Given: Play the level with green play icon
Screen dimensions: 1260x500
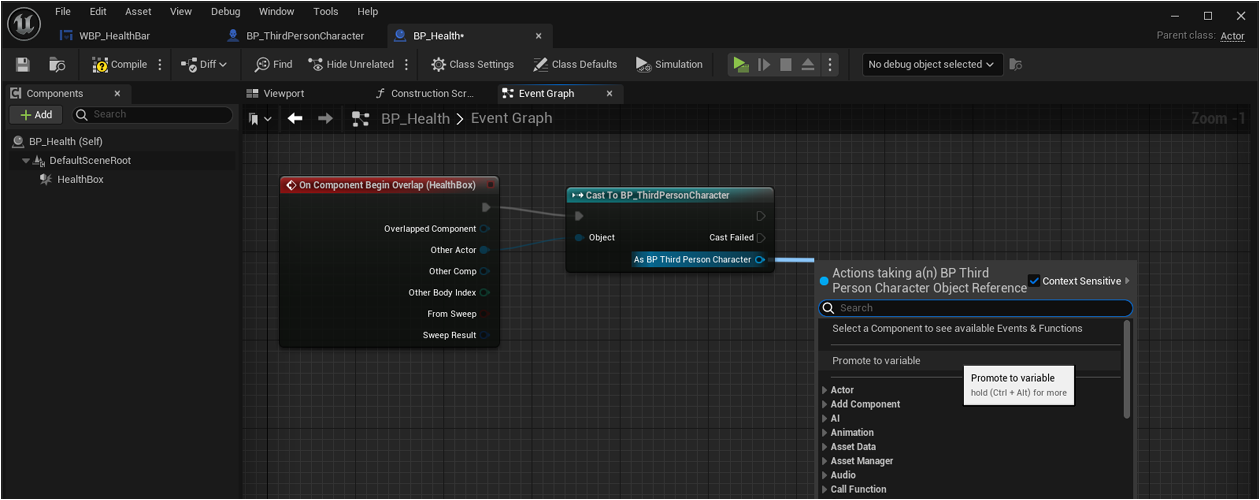Looking at the screenshot, I should pyautogui.click(x=740, y=64).
